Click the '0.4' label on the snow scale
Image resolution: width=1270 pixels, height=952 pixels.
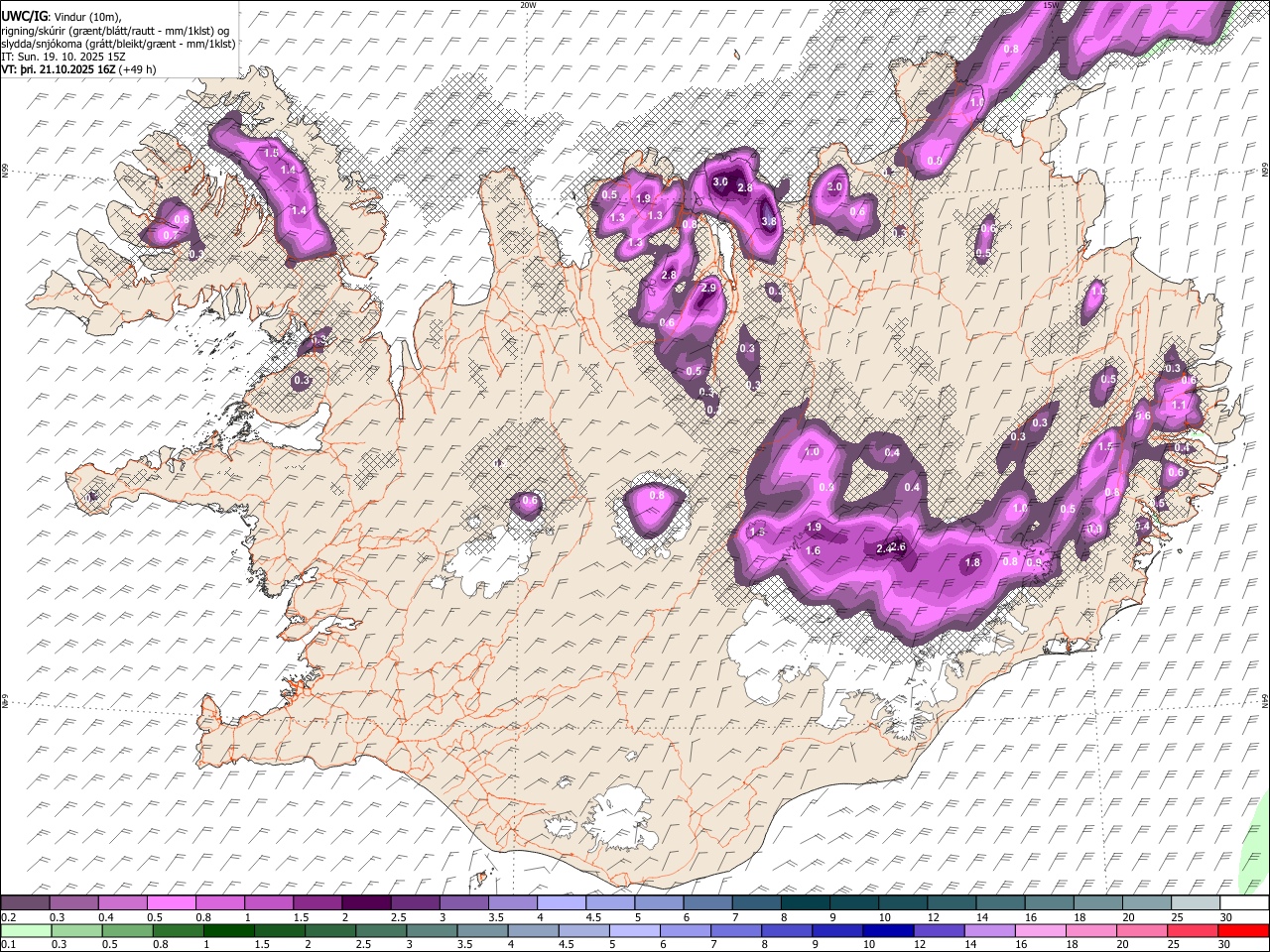coord(106,917)
